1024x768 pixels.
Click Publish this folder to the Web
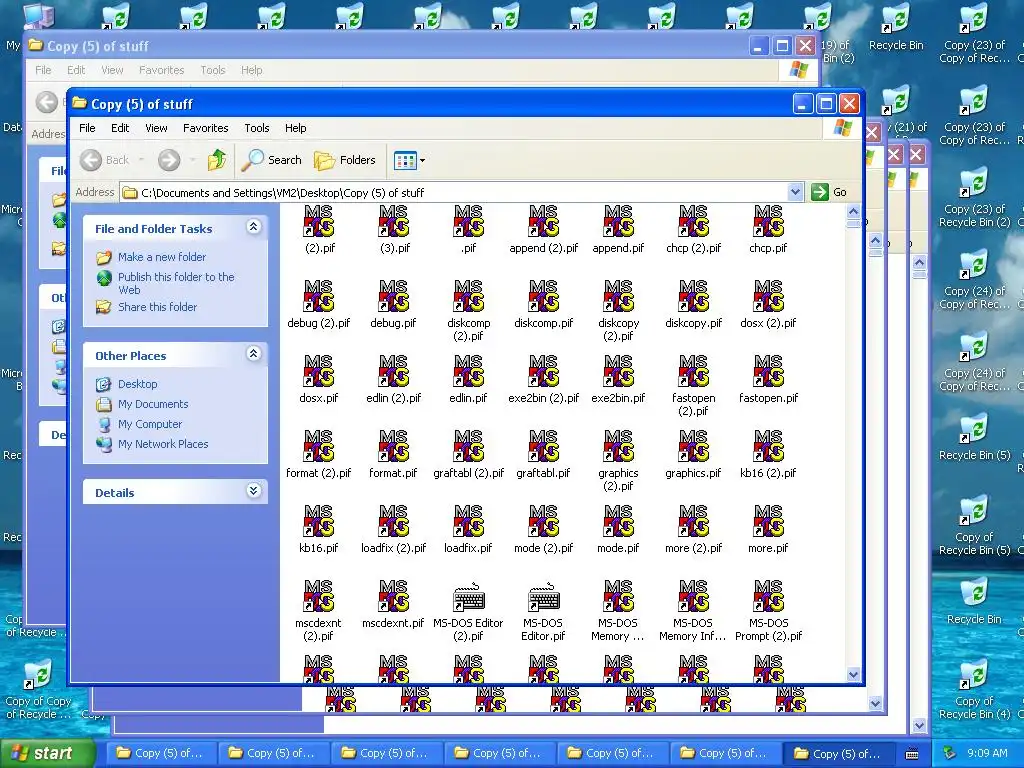tap(176, 283)
